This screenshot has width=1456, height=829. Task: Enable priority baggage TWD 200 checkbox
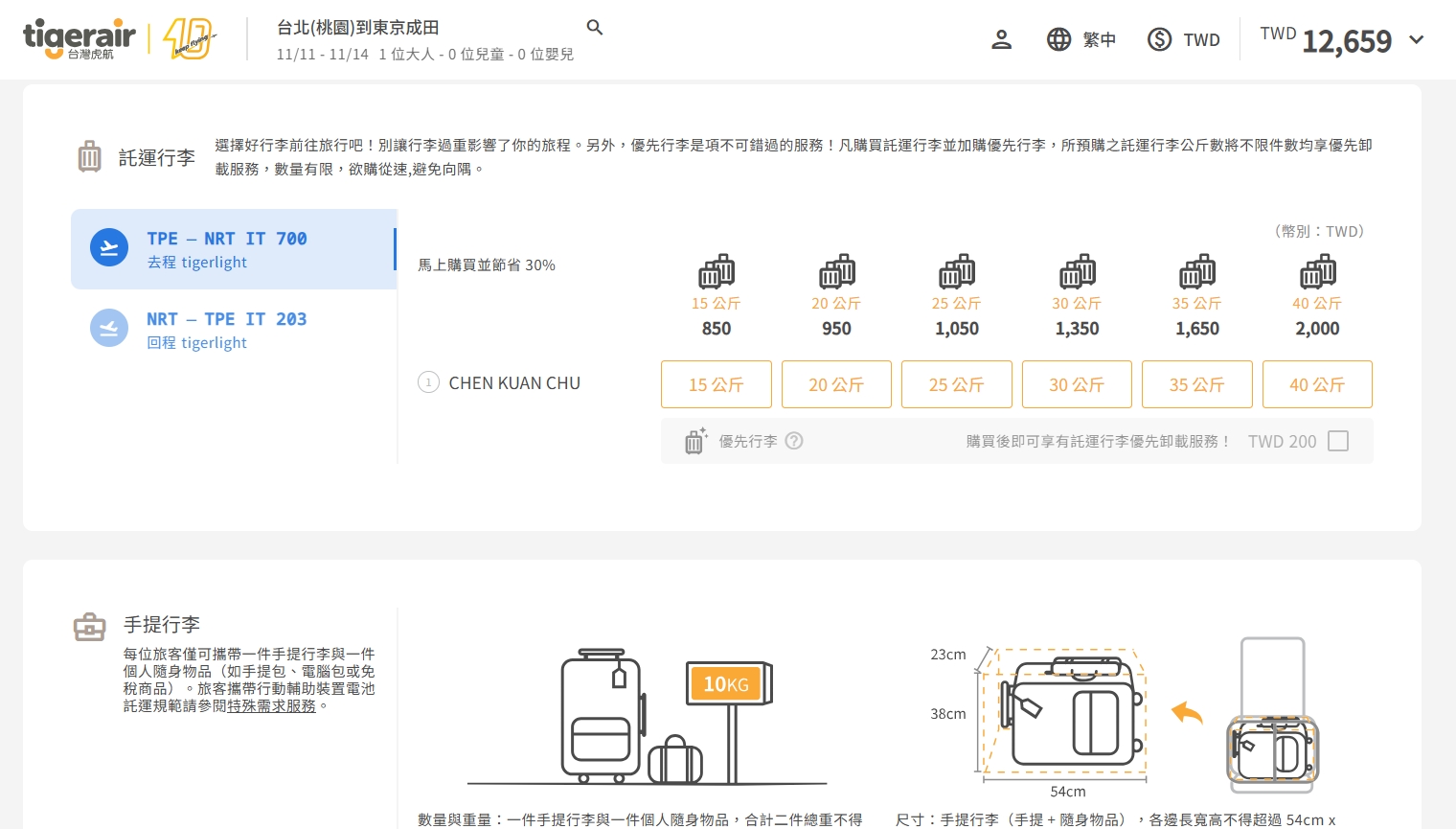pyautogui.click(x=1338, y=441)
